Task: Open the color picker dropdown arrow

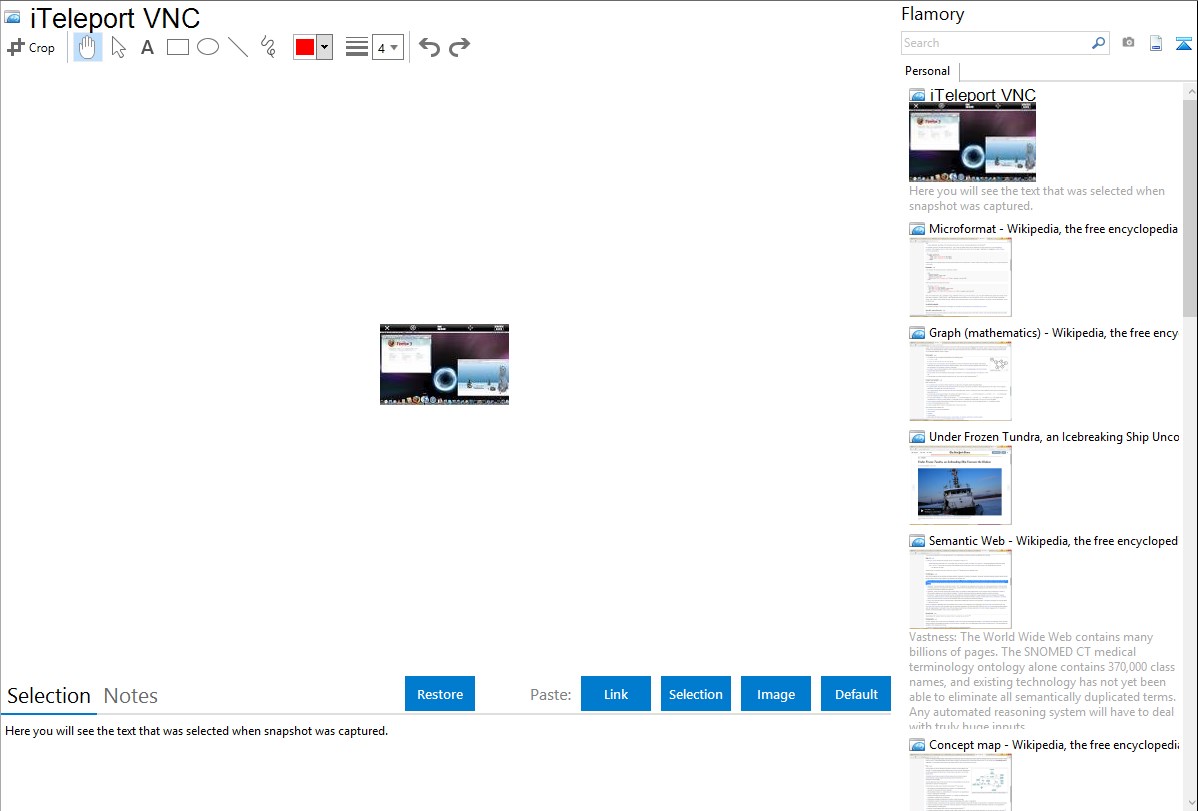Action: [324, 47]
